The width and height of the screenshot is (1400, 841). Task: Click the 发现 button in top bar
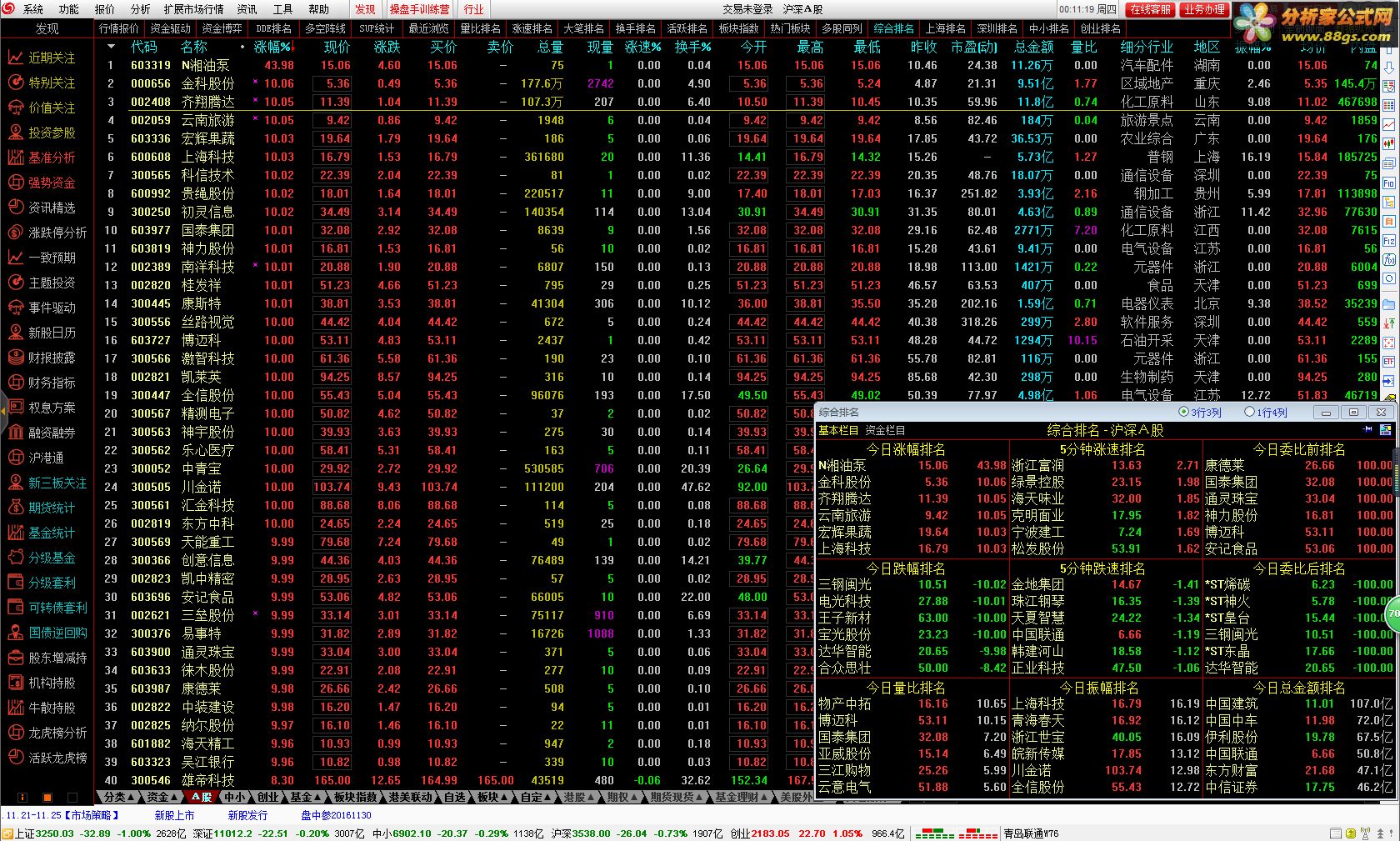click(365, 9)
